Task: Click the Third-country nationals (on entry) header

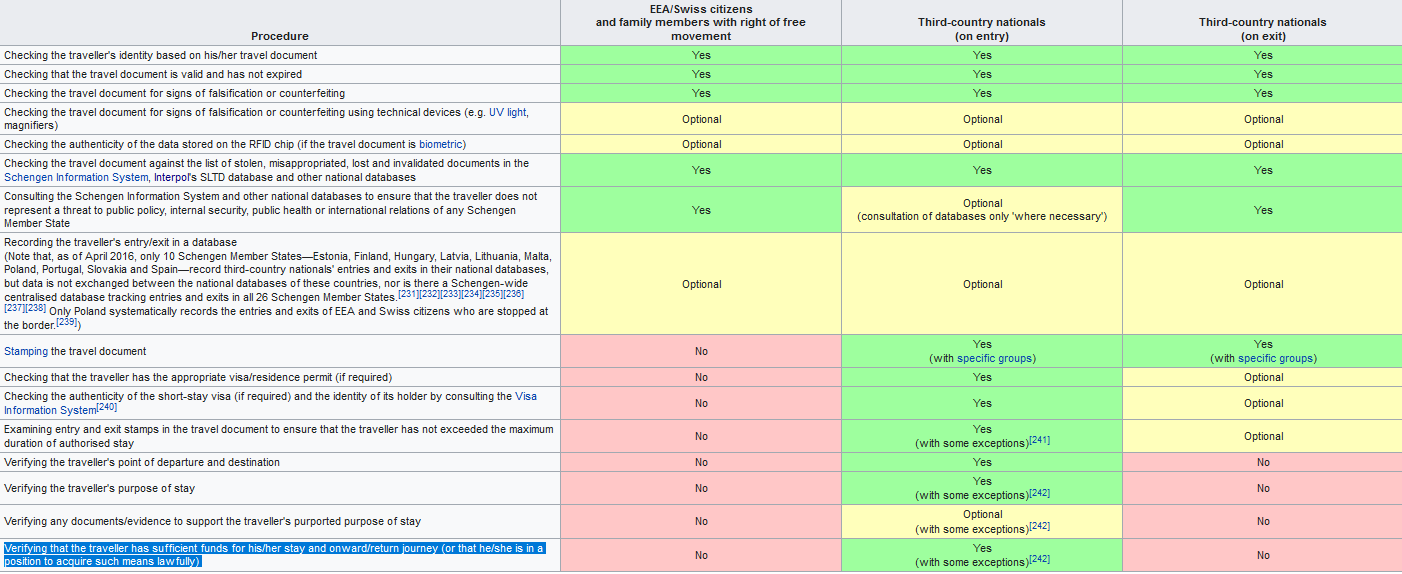Action: [982, 29]
